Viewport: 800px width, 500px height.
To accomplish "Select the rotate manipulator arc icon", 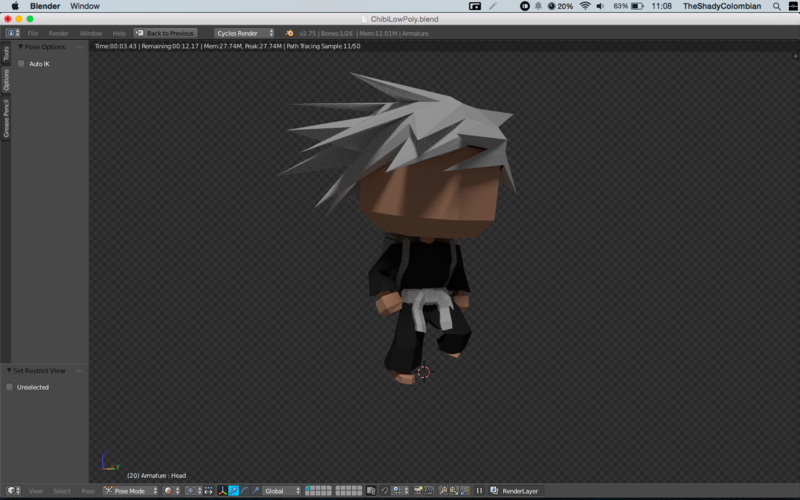I will coord(244,491).
